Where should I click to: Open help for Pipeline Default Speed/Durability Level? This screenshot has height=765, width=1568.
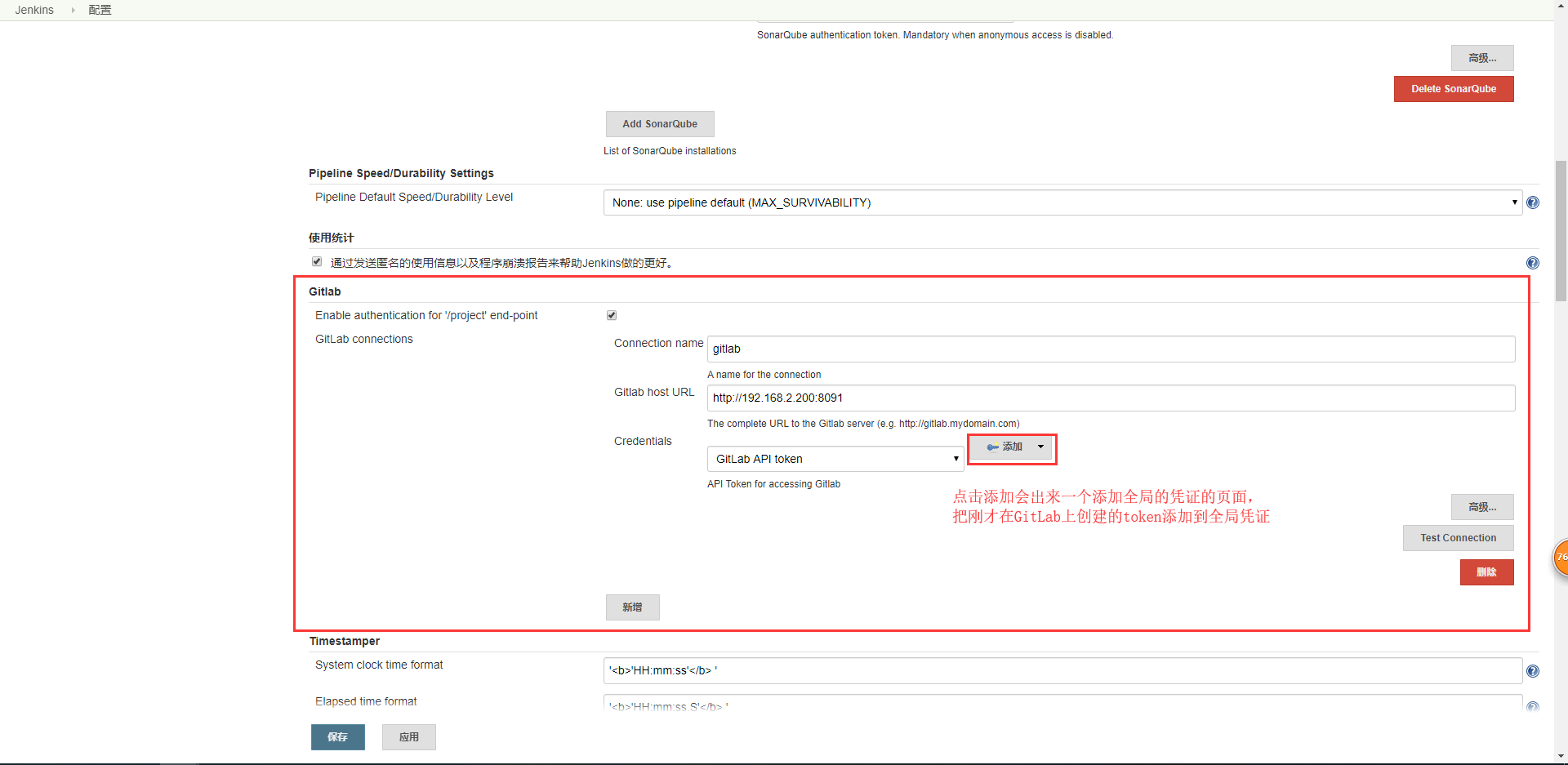coord(1533,202)
